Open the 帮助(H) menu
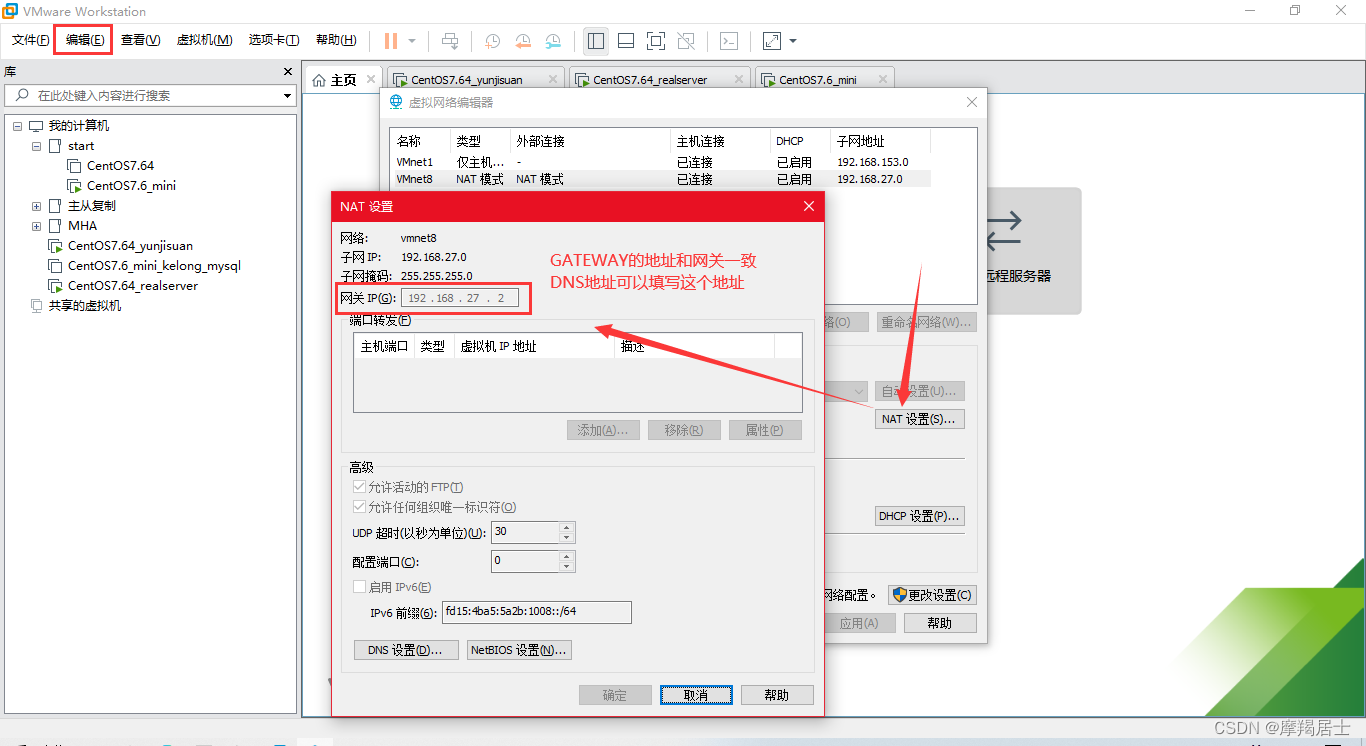The width and height of the screenshot is (1366, 746). [x=336, y=40]
